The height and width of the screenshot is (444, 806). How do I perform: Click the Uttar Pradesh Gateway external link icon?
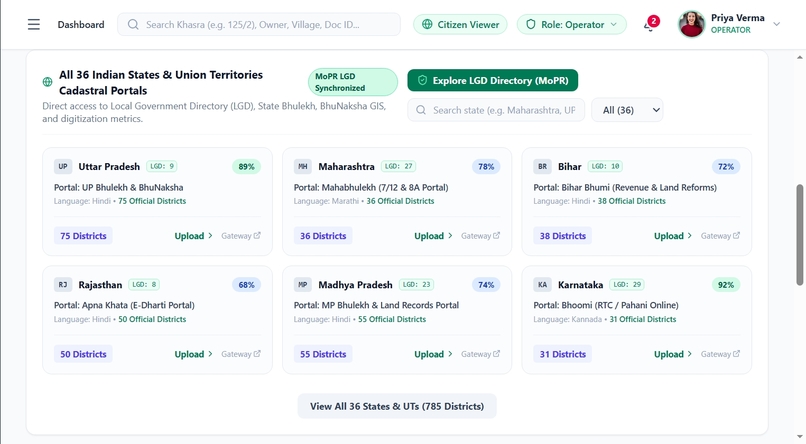(257, 235)
